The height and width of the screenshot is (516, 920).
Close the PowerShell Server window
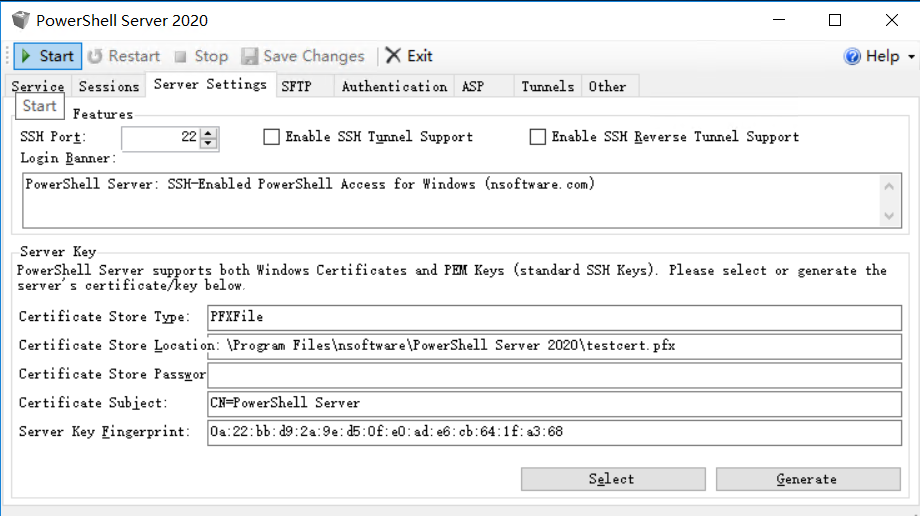(891, 20)
